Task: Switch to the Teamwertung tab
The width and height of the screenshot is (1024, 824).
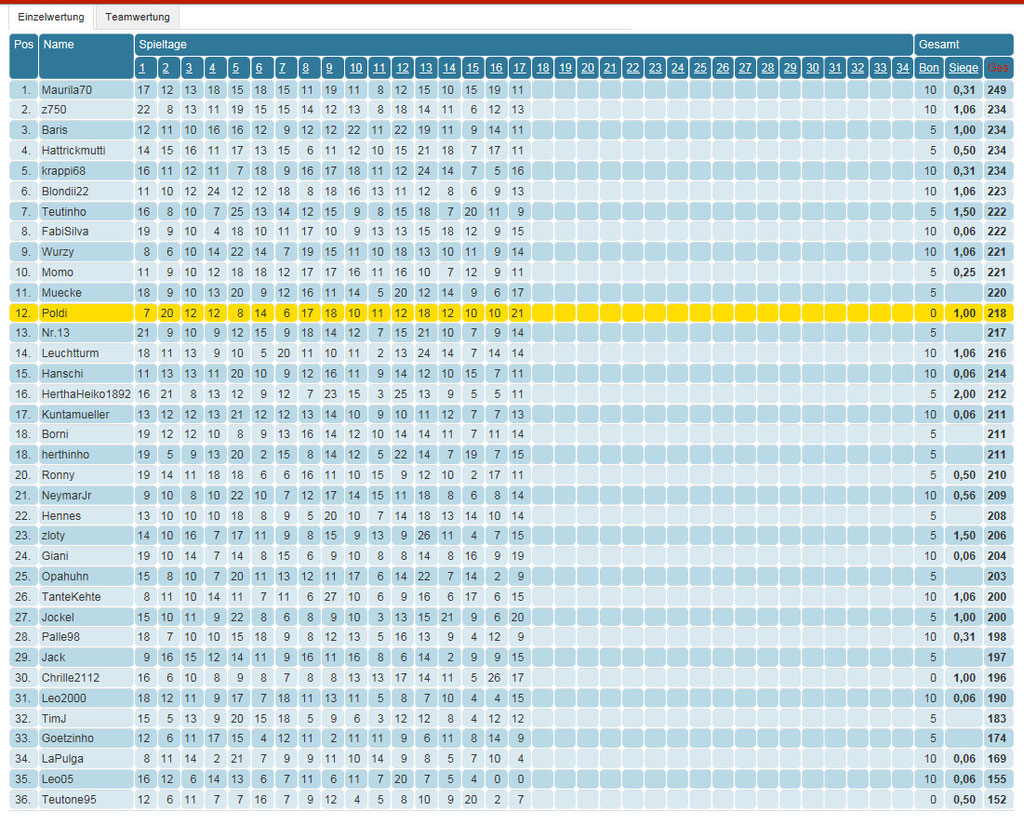Action: click(137, 17)
